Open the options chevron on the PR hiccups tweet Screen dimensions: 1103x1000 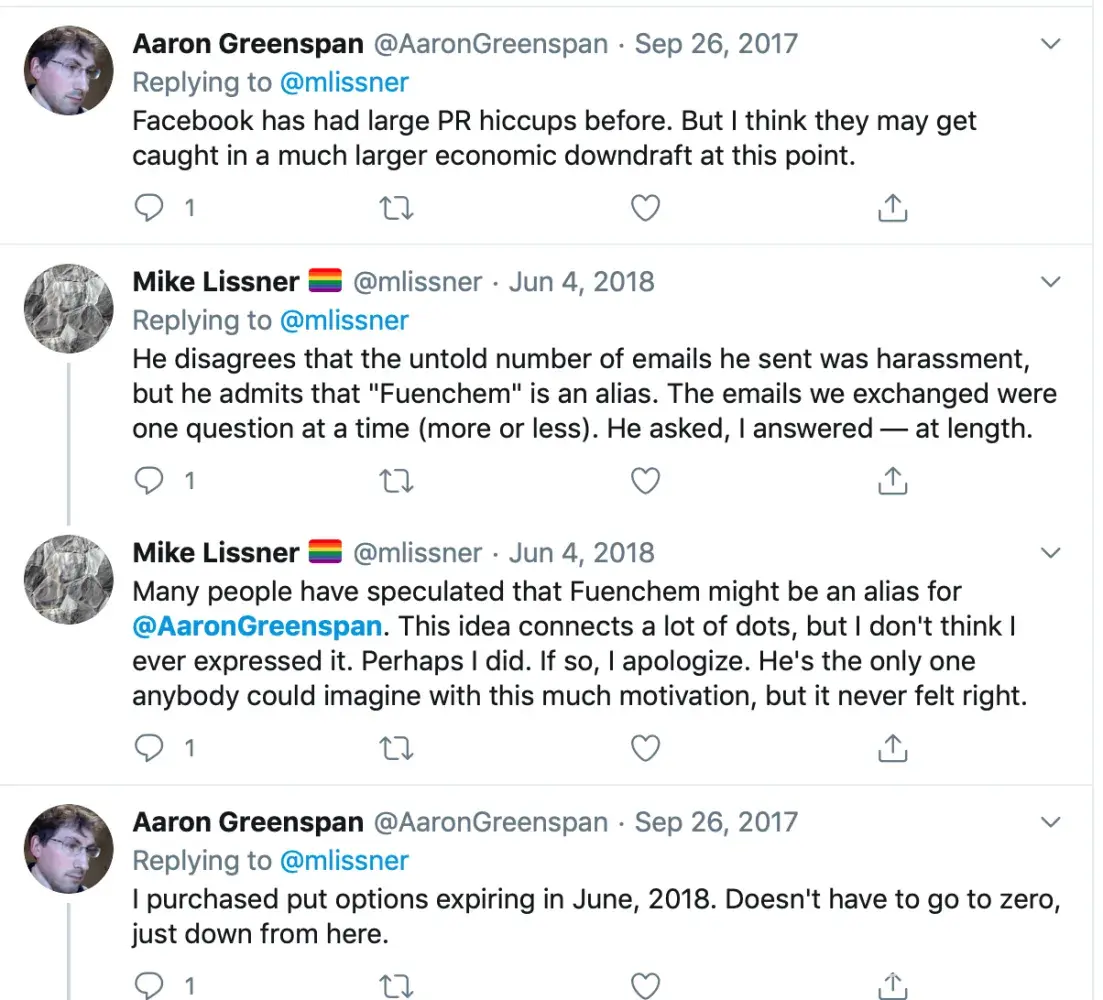coord(1050,44)
